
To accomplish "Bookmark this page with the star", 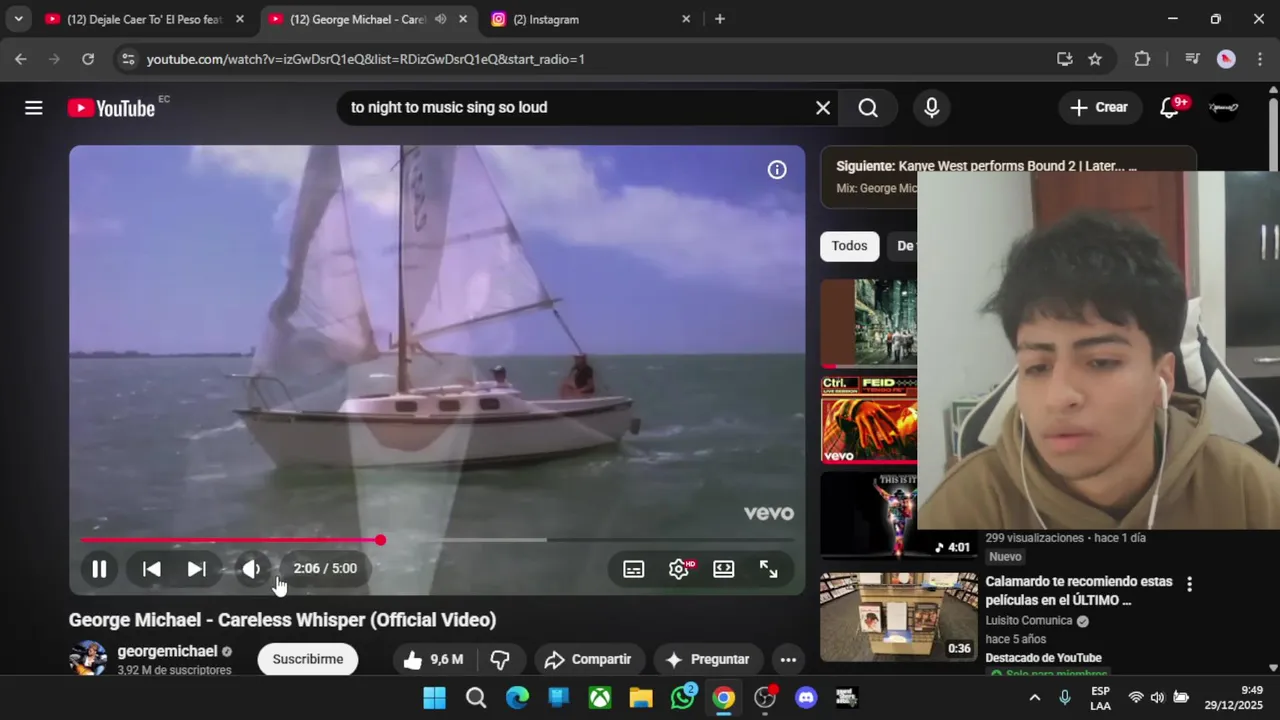I will pos(1095,59).
